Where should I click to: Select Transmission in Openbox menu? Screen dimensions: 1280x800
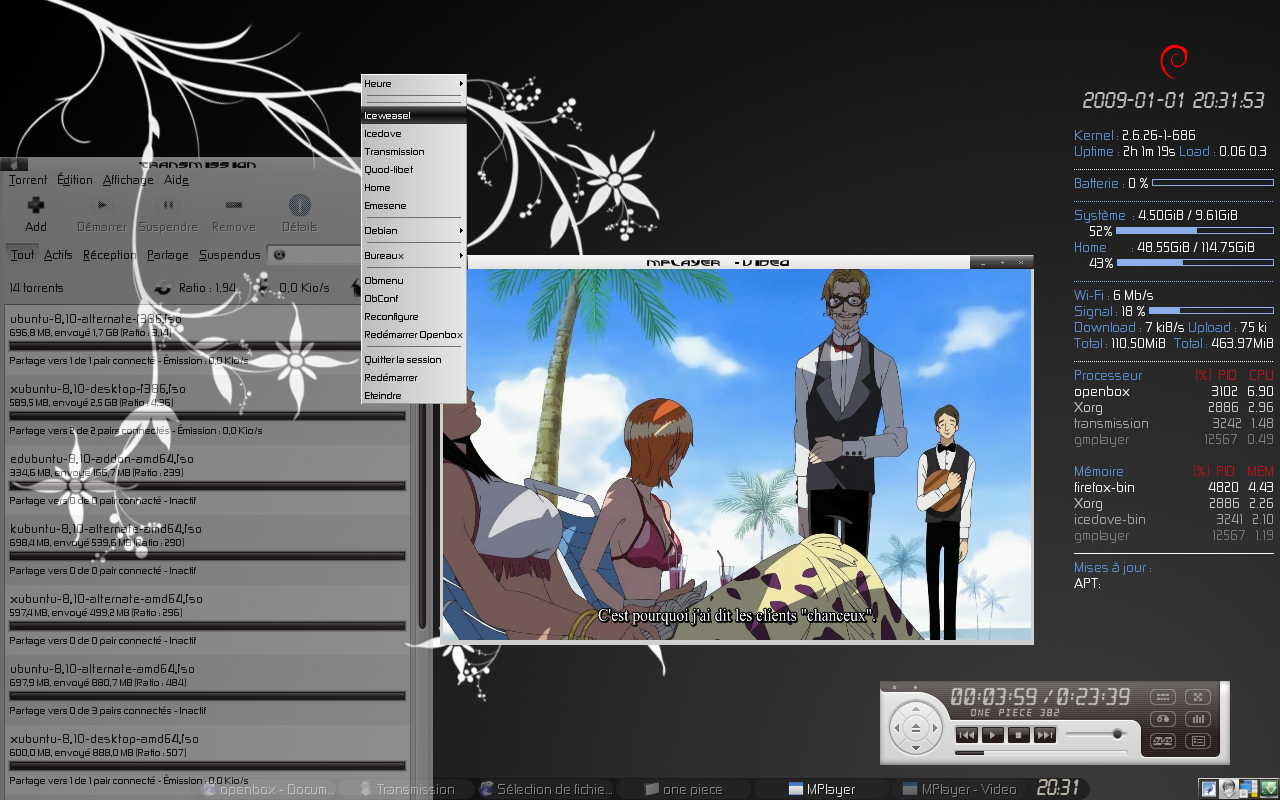coord(414,152)
